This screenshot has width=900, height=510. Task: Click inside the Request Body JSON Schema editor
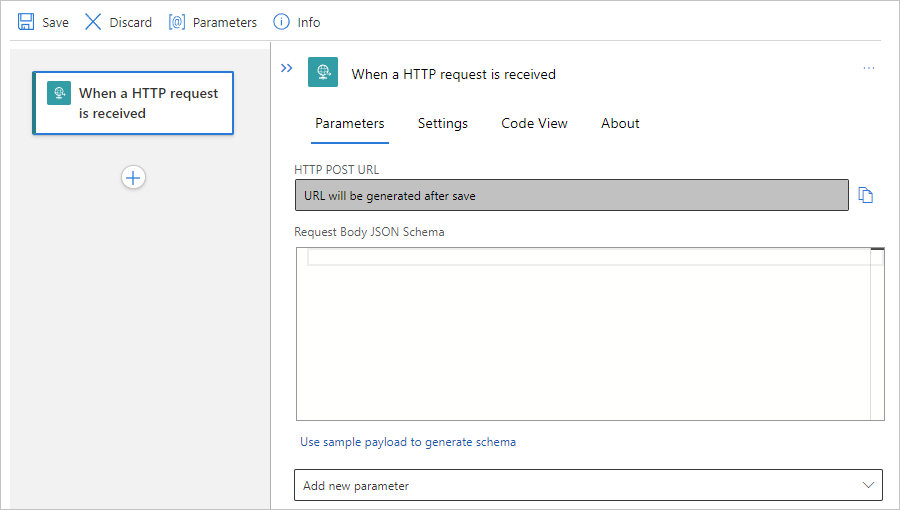click(580, 340)
